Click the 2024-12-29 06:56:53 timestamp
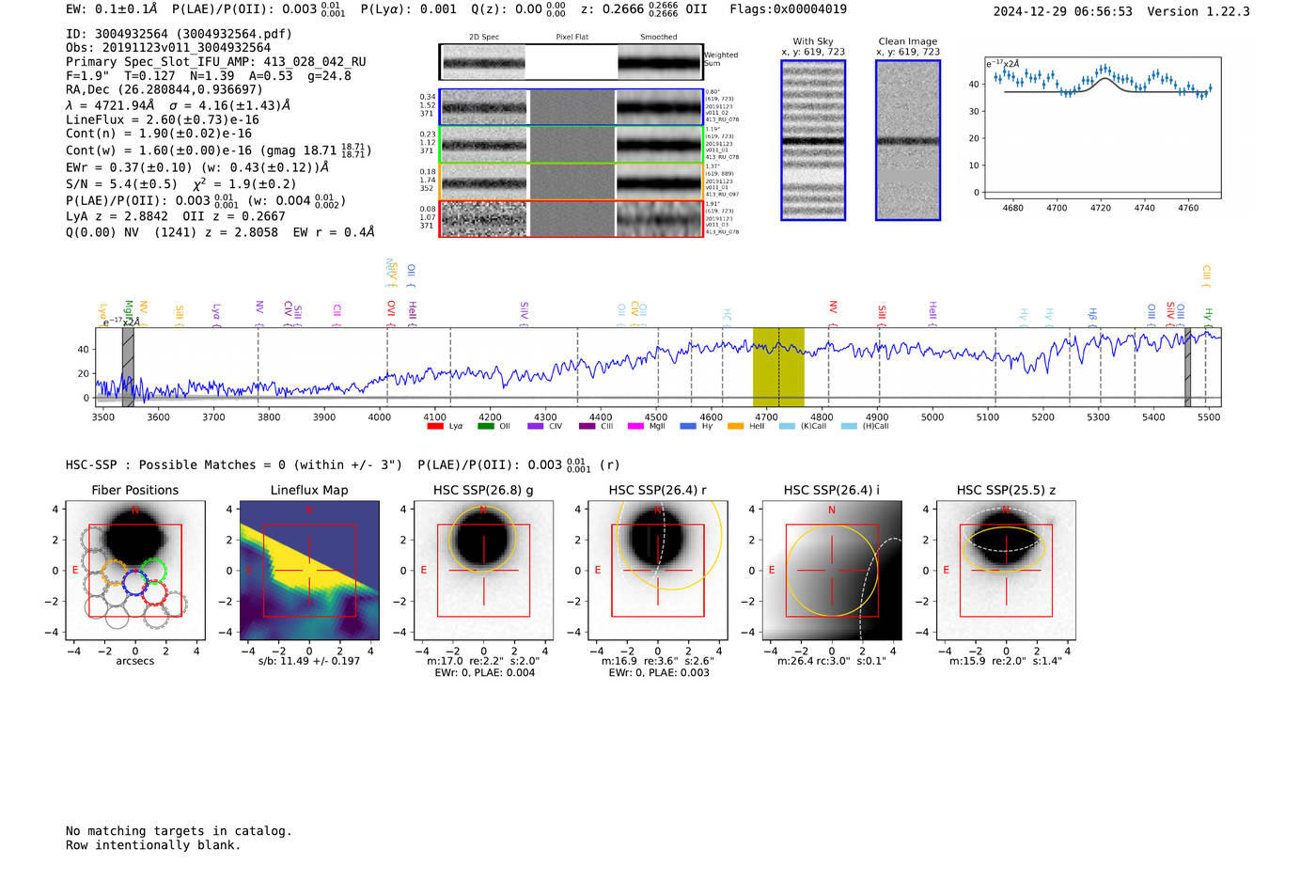This screenshot has height=896, width=1316. pos(1063,11)
